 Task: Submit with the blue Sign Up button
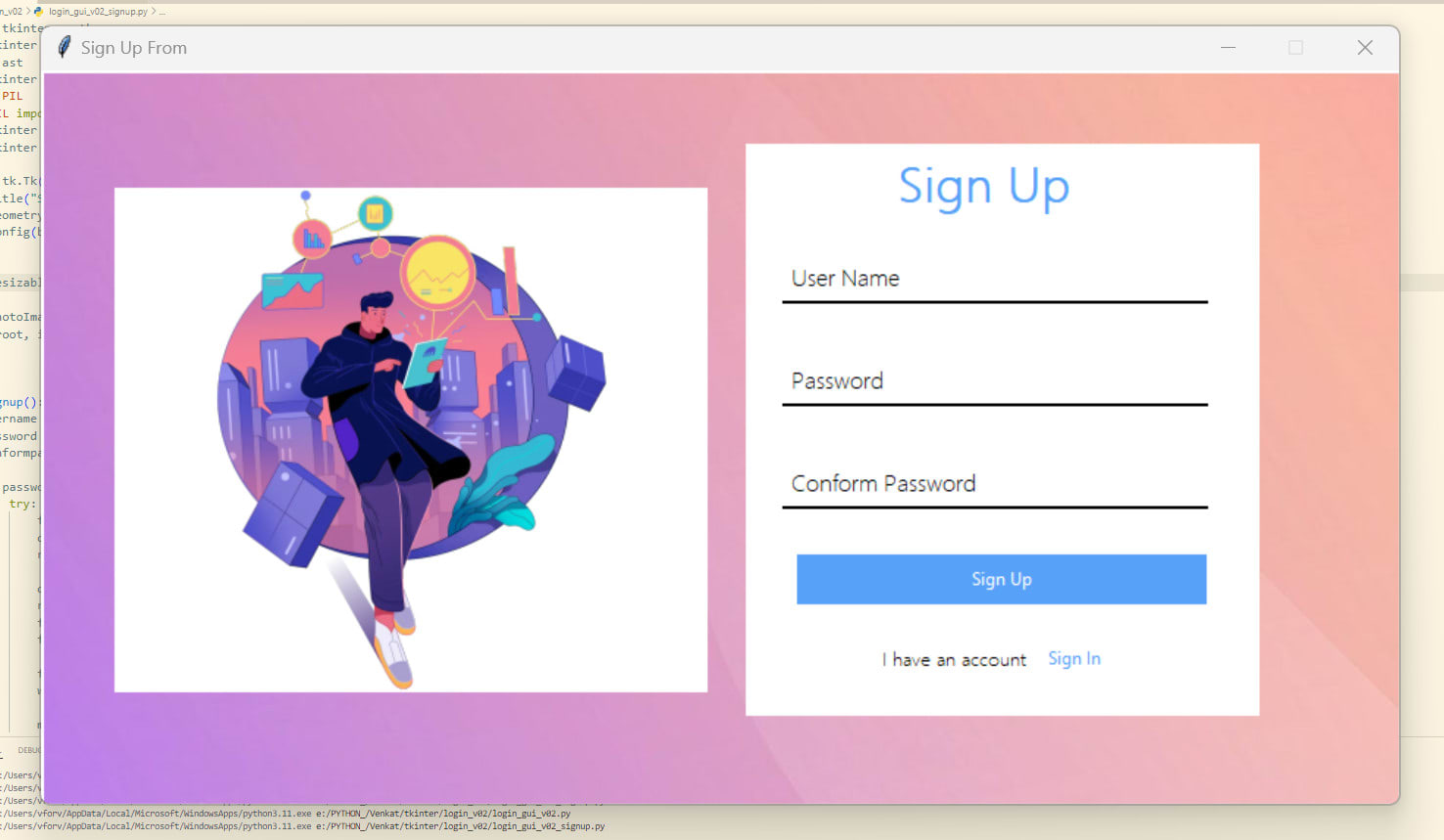tap(1001, 579)
